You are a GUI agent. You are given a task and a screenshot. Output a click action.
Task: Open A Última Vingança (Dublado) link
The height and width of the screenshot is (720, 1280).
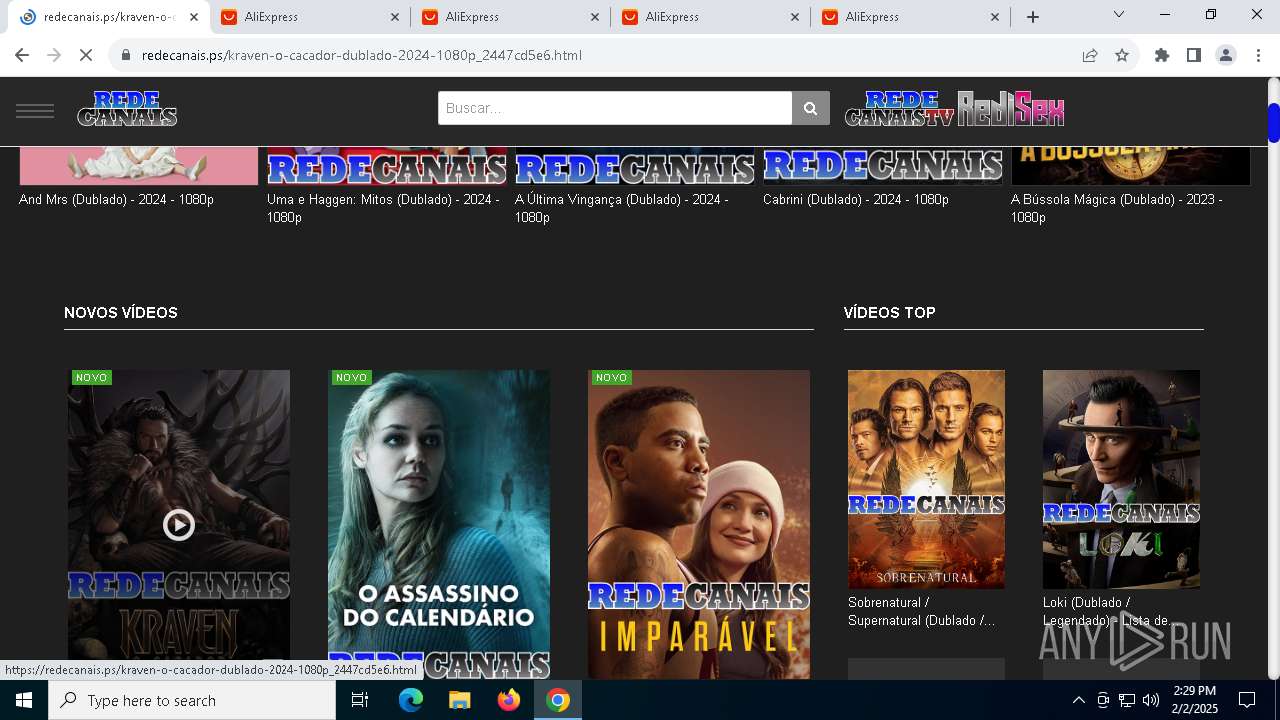(622, 208)
